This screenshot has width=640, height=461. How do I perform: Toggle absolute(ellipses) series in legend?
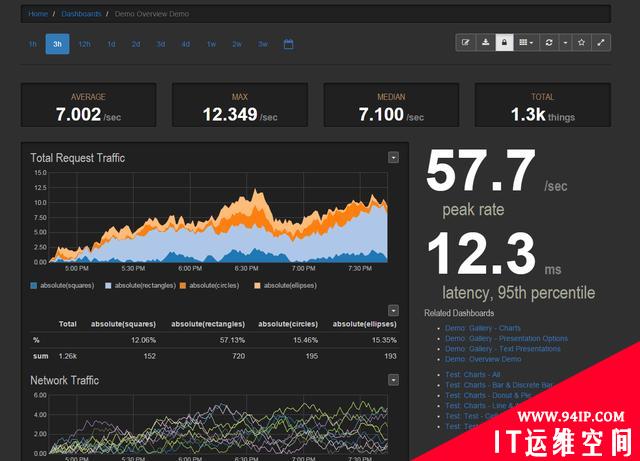pyautogui.click(x=286, y=286)
